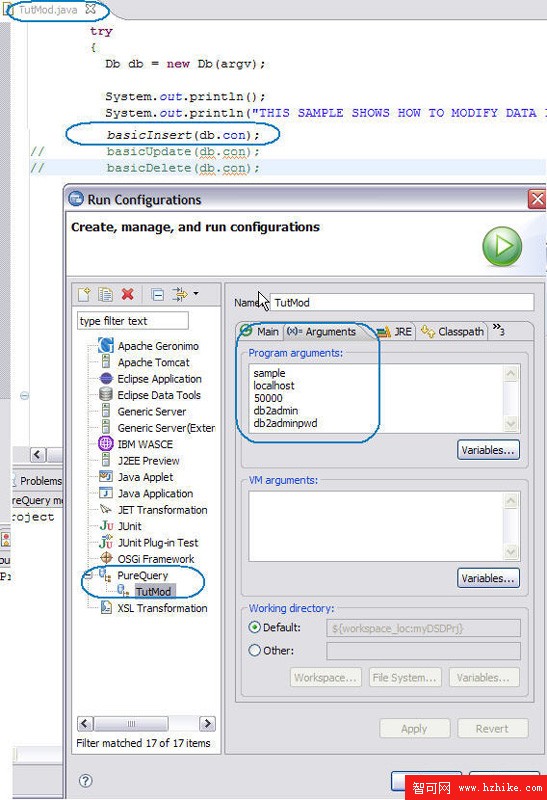Open the filter launch configurations icon
Viewport: 547px width, 800px height.
180,294
